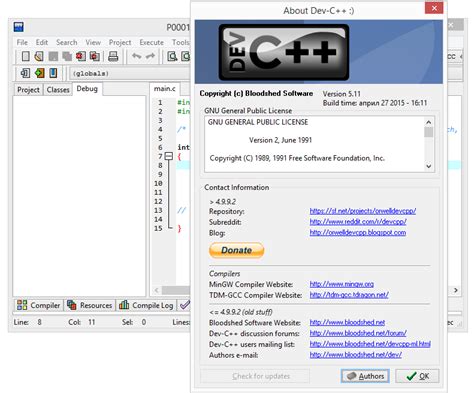Image resolution: width=474 pixels, height=393 pixels.
Task: Click the Redo arrow in the toolbar
Action: click(150, 56)
